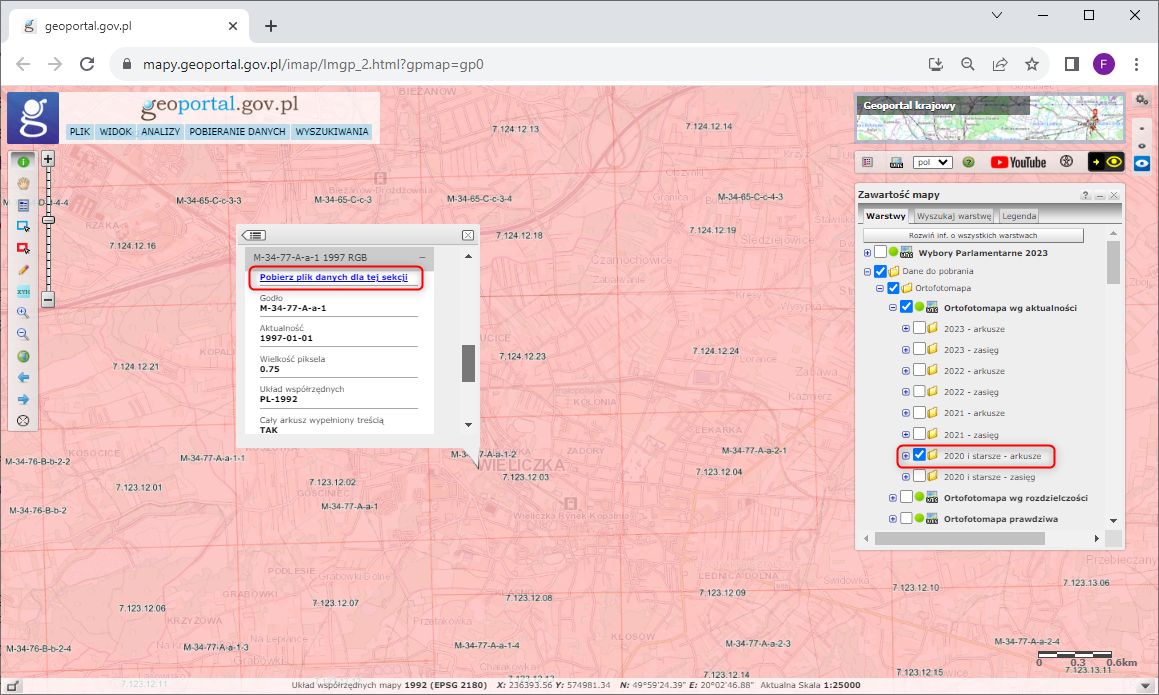
Task: Click the YouTube icon
Action: coord(1018,162)
